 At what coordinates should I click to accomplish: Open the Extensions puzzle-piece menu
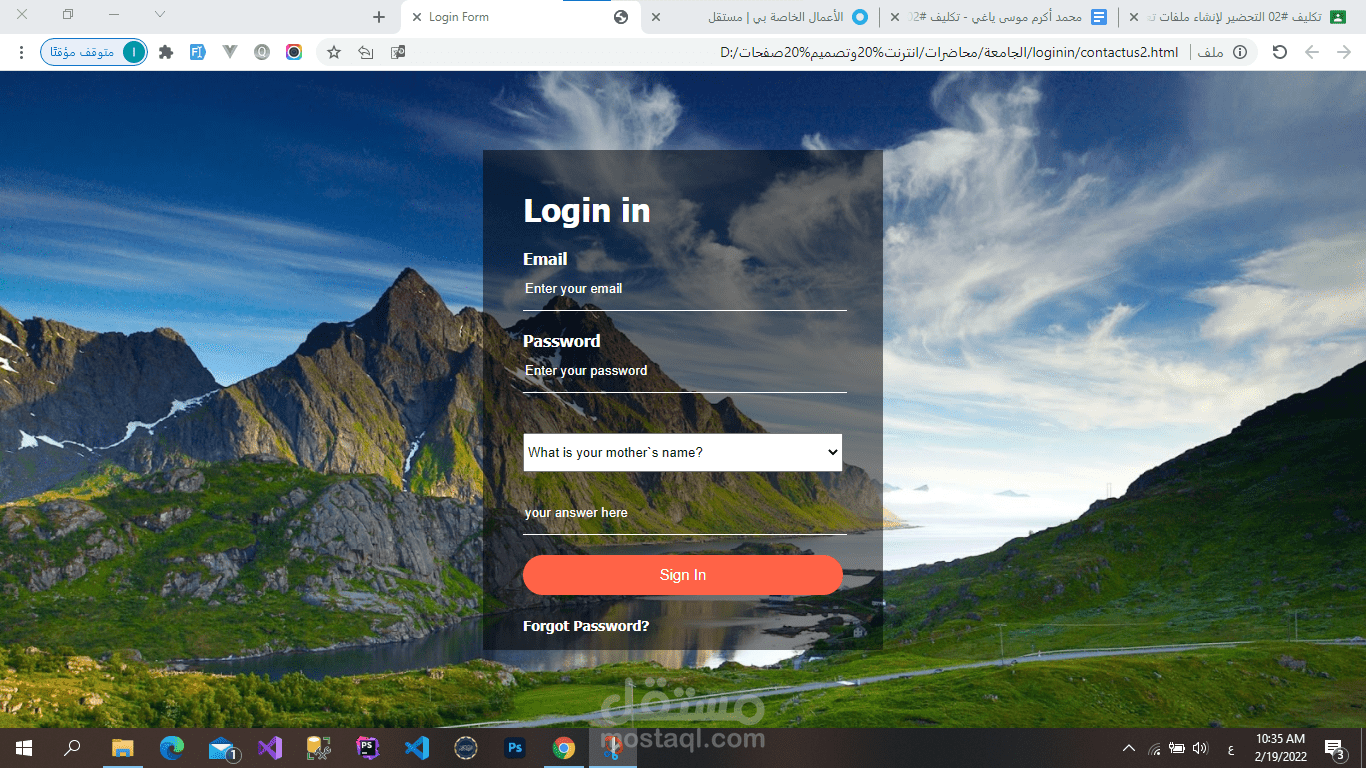tap(166, 52)
